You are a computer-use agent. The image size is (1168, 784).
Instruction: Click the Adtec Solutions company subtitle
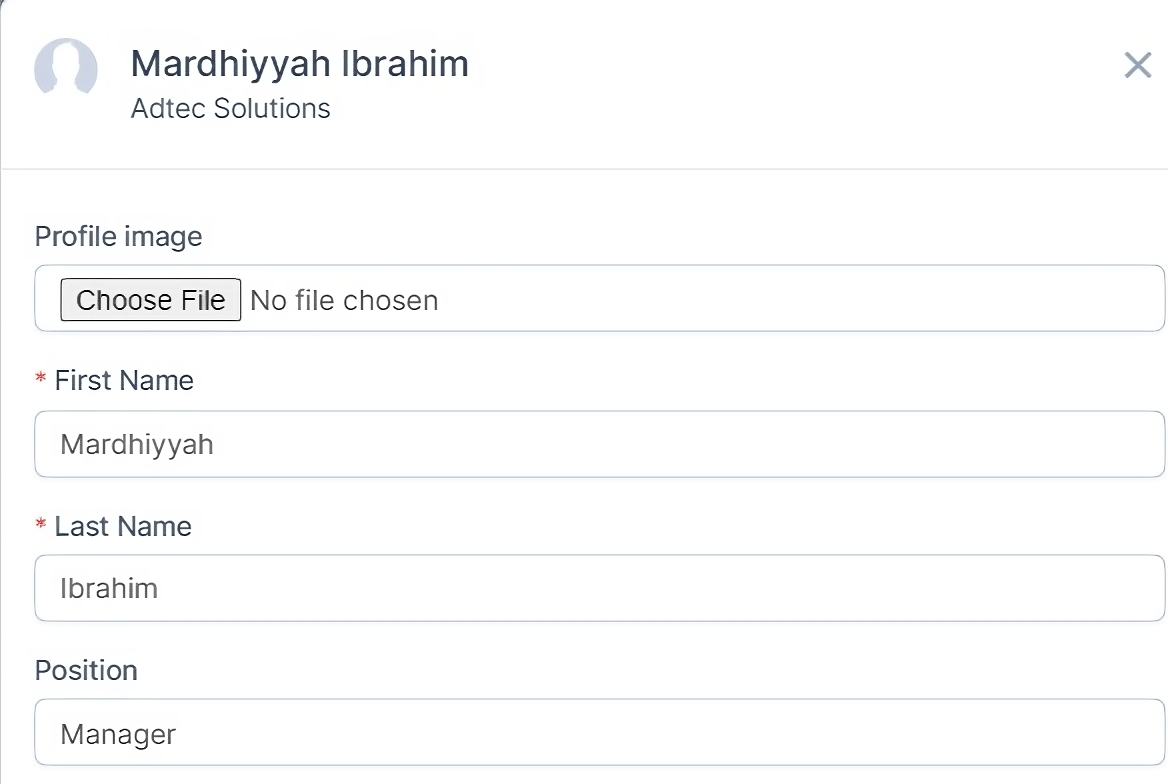coord(230,108)
